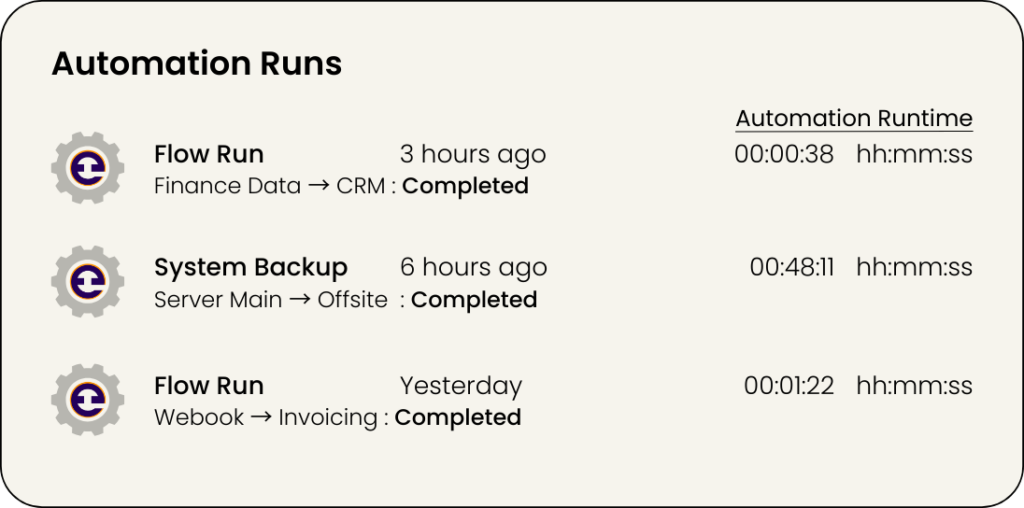Click the 6 hours ago timestamp

click(x=473, y=268)
